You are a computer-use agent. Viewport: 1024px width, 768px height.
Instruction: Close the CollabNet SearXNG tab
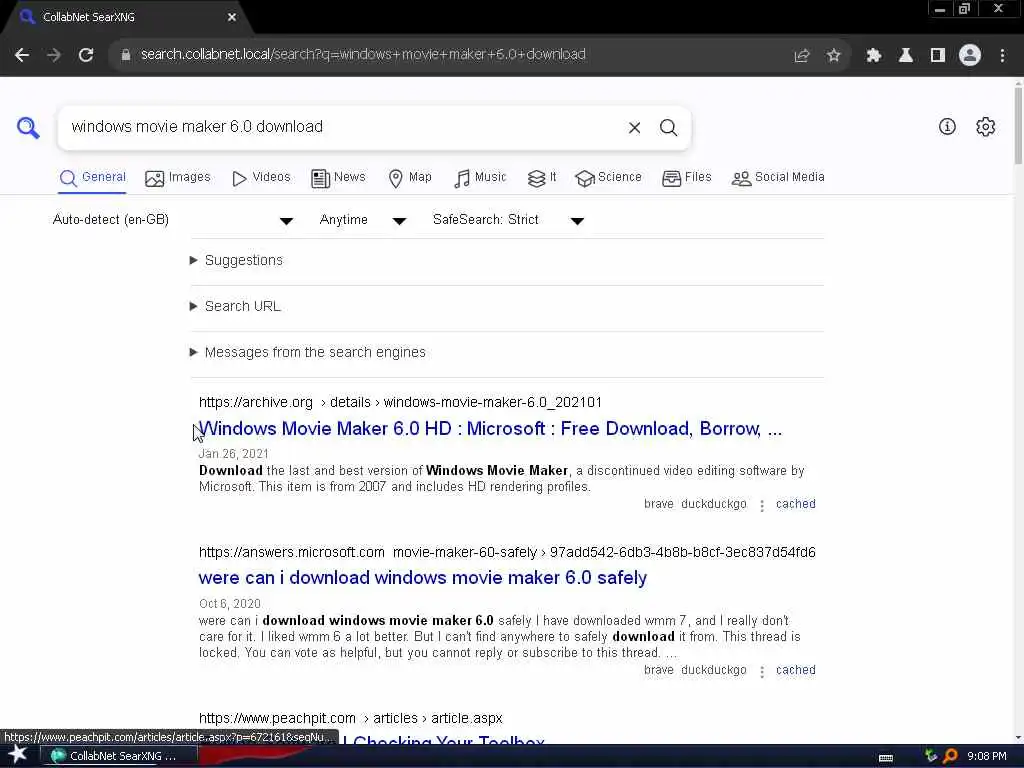point(232,17)
